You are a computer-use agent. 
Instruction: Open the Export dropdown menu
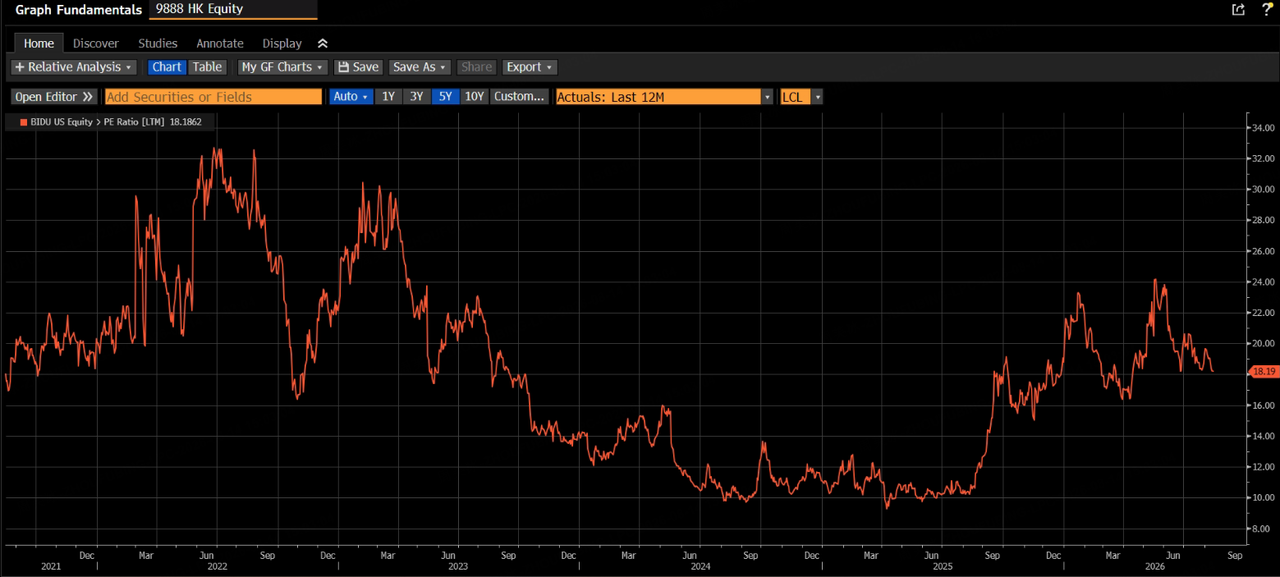point(529,67)
